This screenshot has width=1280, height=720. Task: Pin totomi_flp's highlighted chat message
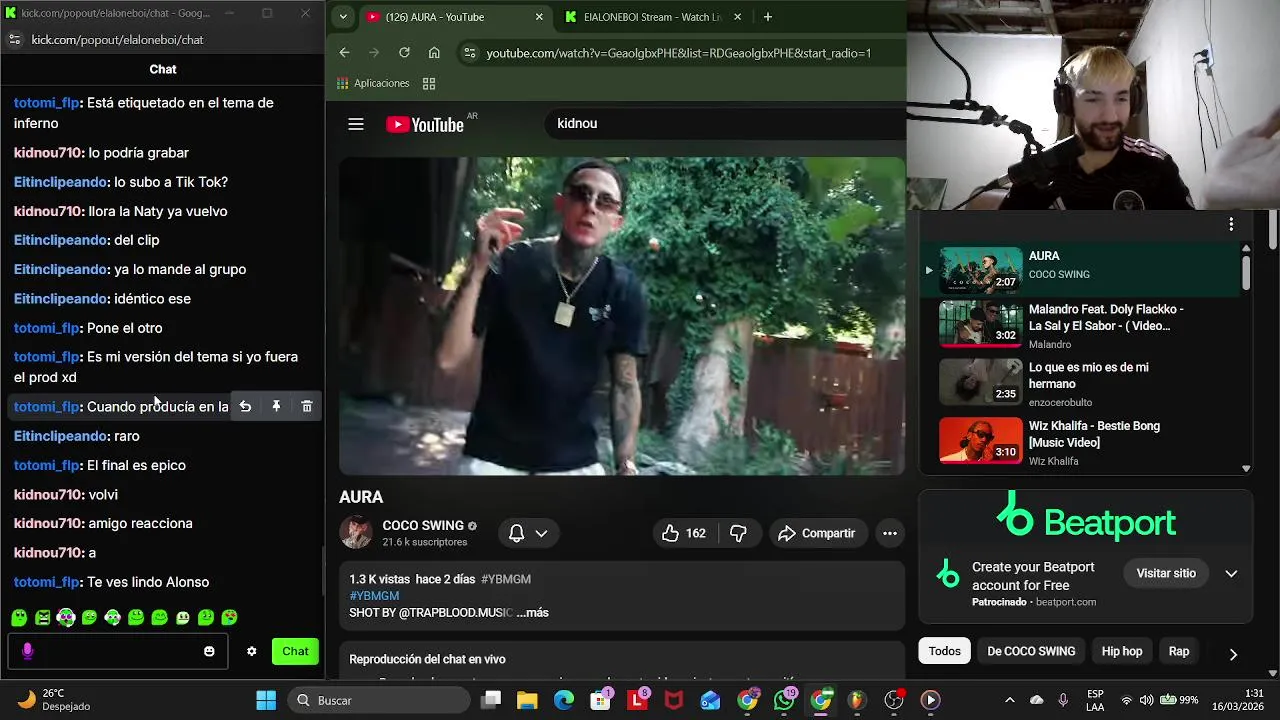(x=276, y=406)
